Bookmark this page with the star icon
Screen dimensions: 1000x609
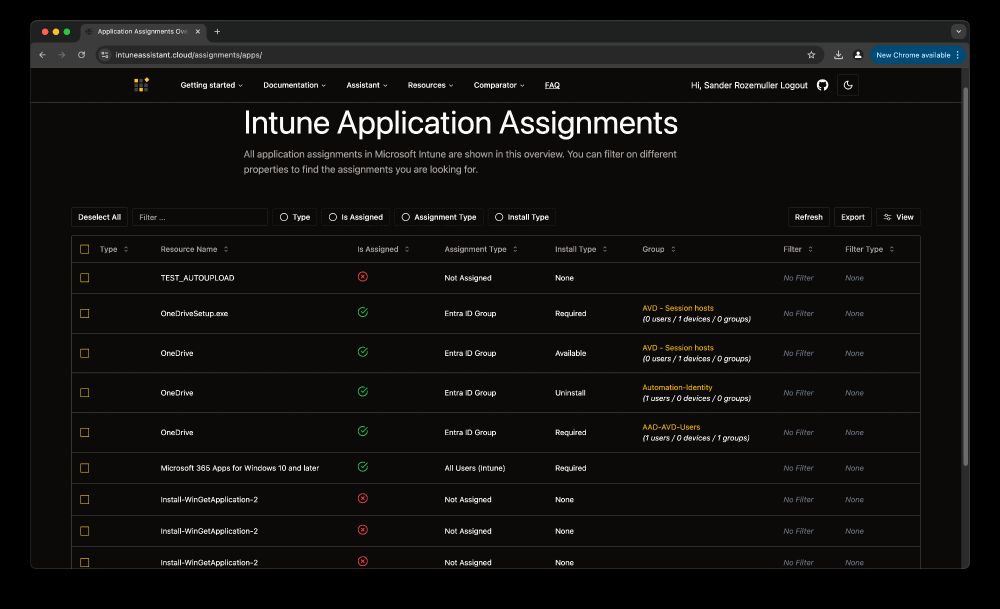pos(811,55)
